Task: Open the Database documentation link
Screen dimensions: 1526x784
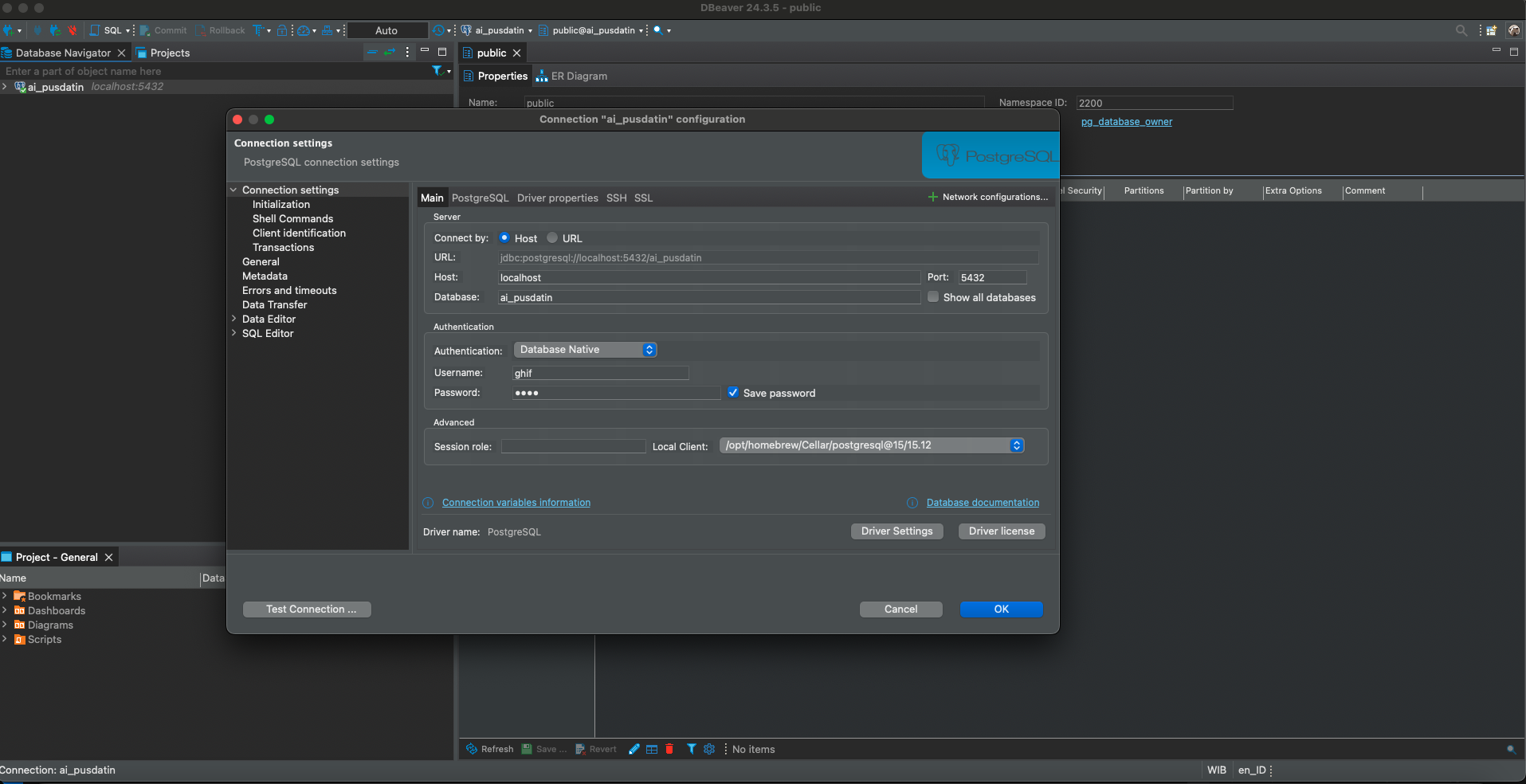Action: pyautogui.click(x=983, y=503)
